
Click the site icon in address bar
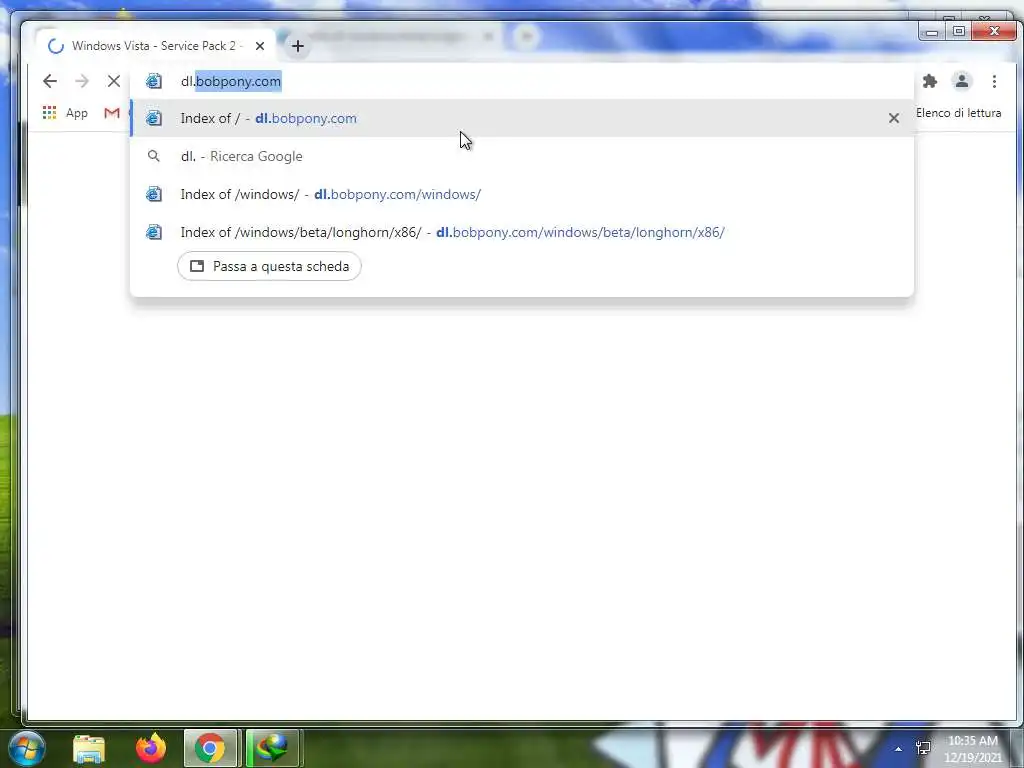pos(153,81)
